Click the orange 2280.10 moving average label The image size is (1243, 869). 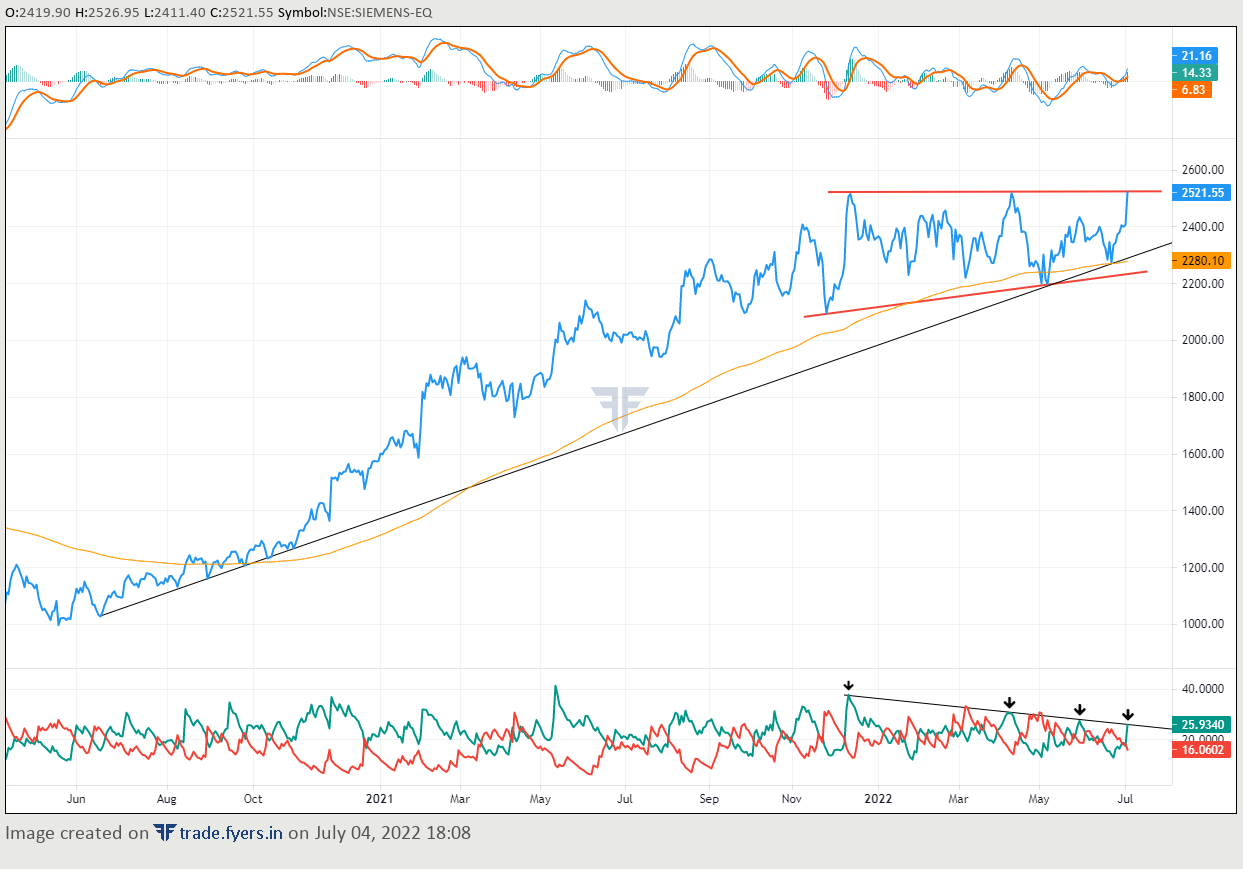[x=1203, y=260]
